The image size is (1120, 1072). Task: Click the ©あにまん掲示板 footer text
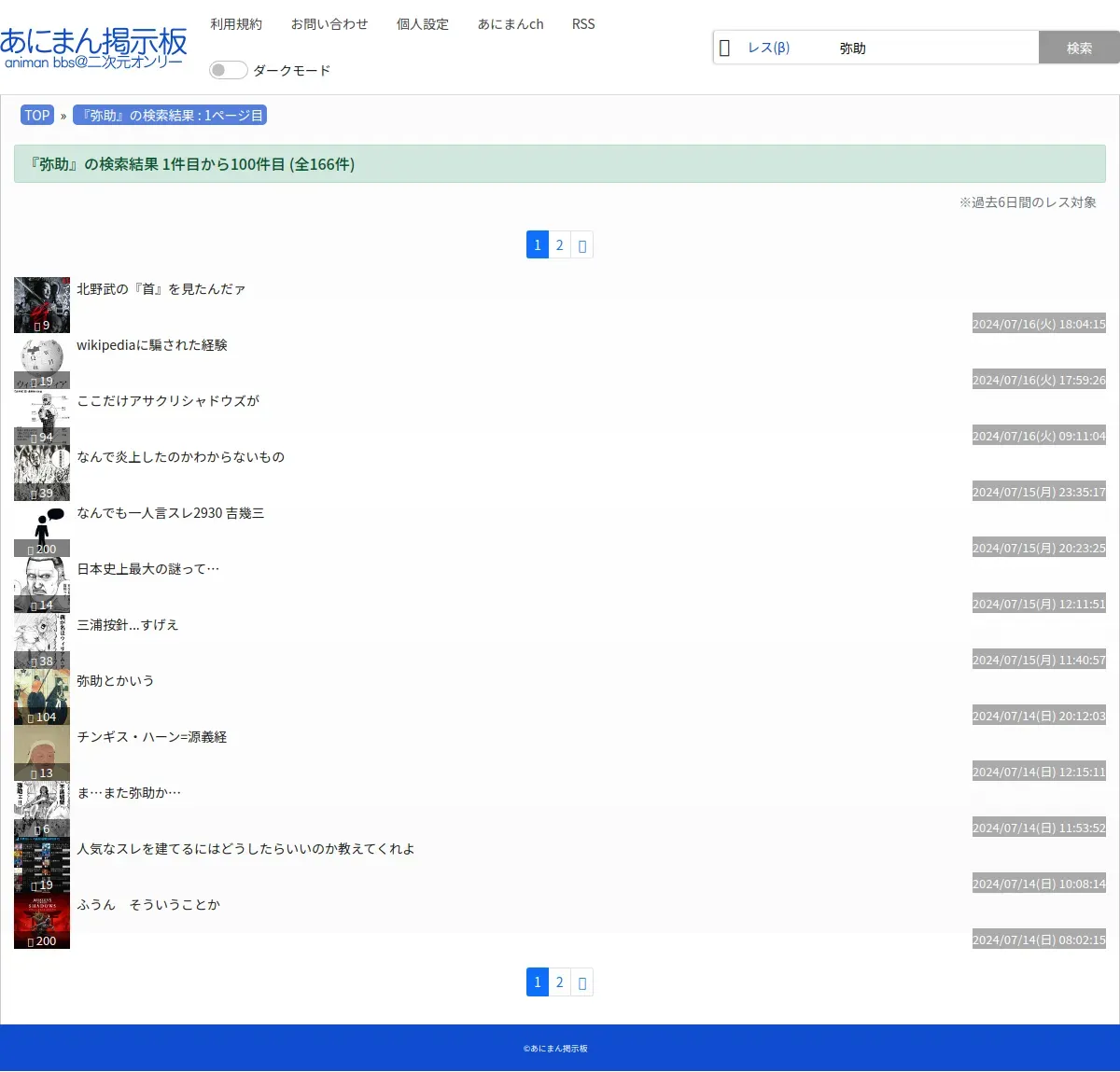(555, 1049)
